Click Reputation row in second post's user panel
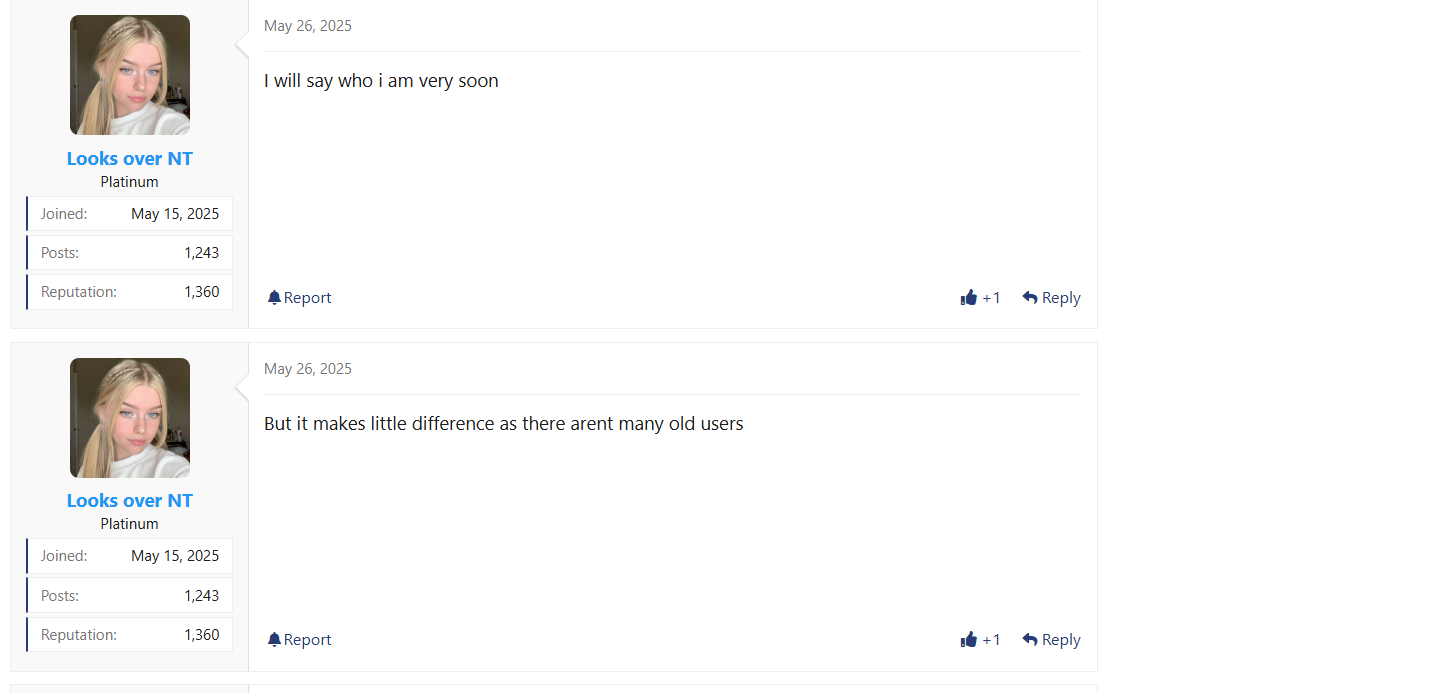Image resolution: width=1451 pixels, height=693 pixels. tap(130, 635)
